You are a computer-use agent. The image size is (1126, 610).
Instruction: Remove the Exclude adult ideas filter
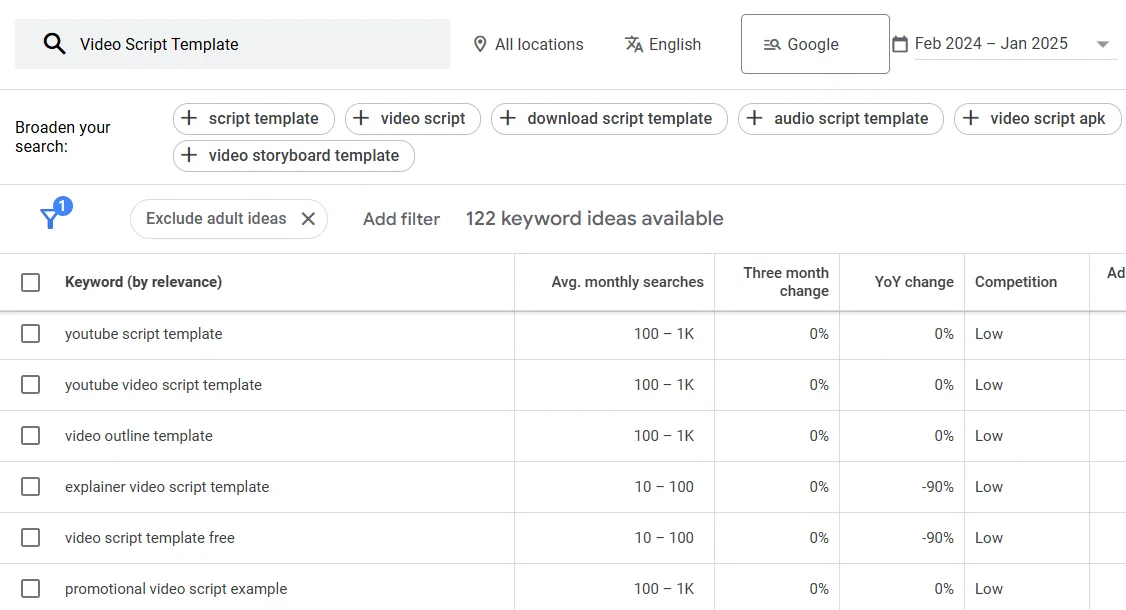pyautogui.click(x=308, y=219)
